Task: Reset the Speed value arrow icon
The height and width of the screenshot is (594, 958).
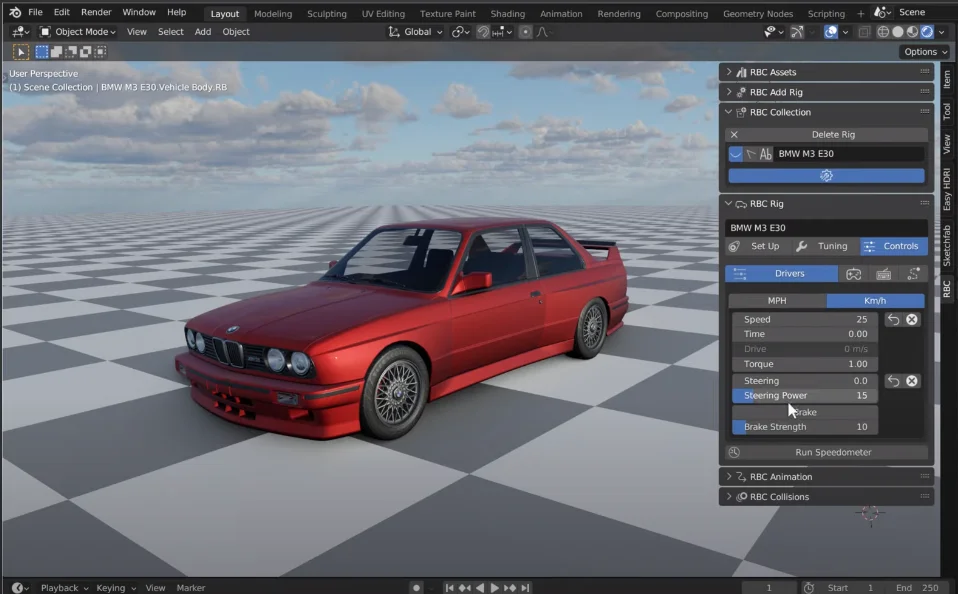Action: click(x=893, y=320)
